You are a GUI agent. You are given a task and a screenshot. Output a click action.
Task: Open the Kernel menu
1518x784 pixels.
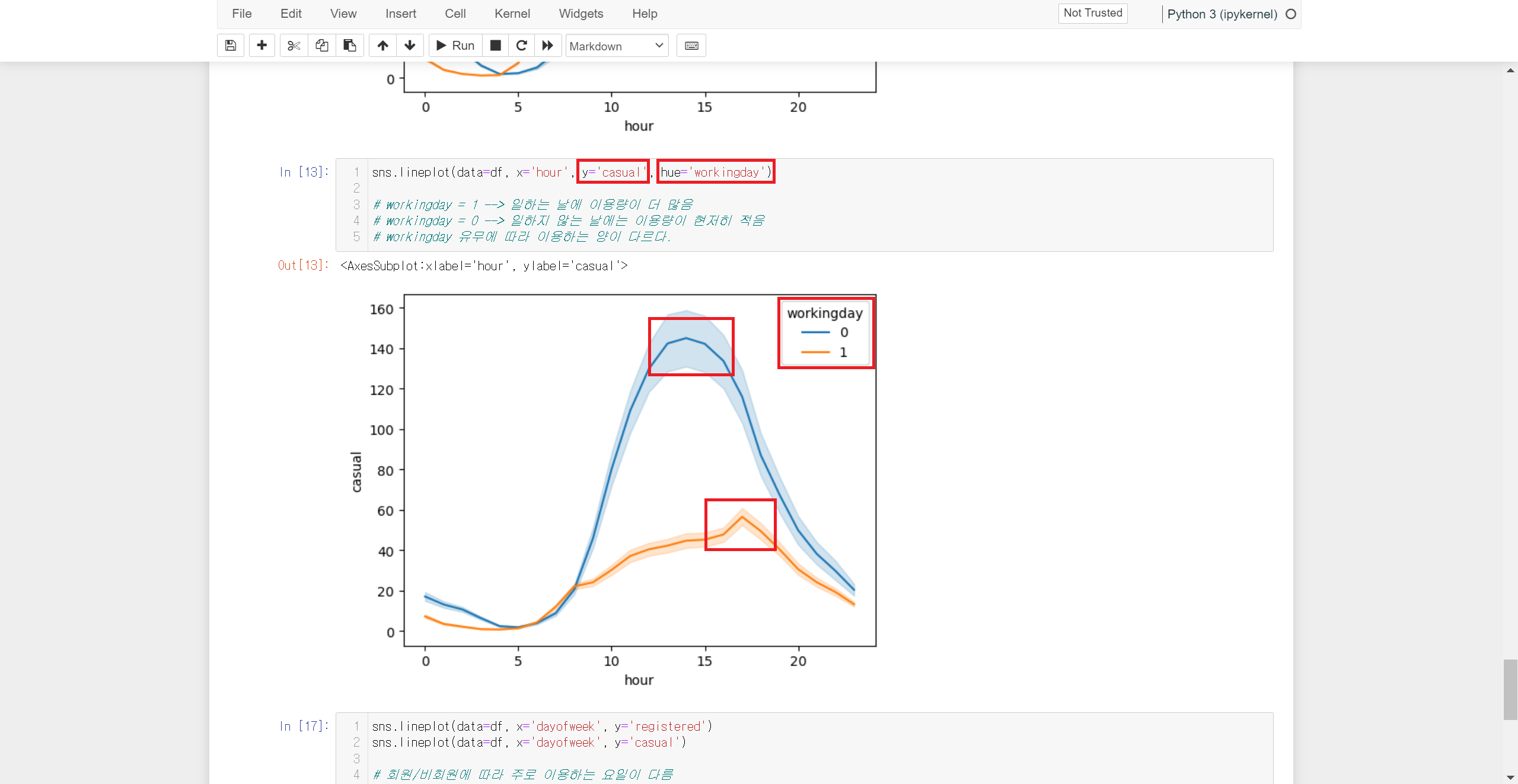coord(512,14)
